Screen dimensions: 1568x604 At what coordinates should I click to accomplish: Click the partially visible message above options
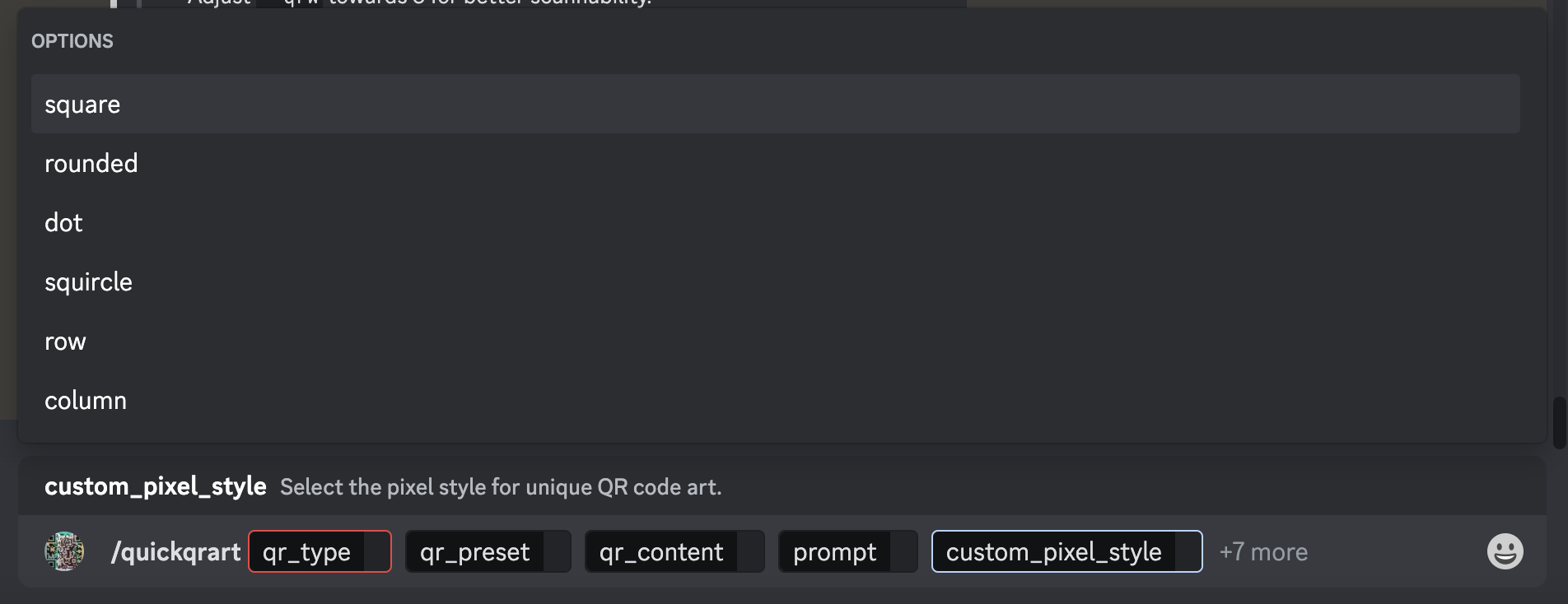pyautogui.click(x=420, y=2)
